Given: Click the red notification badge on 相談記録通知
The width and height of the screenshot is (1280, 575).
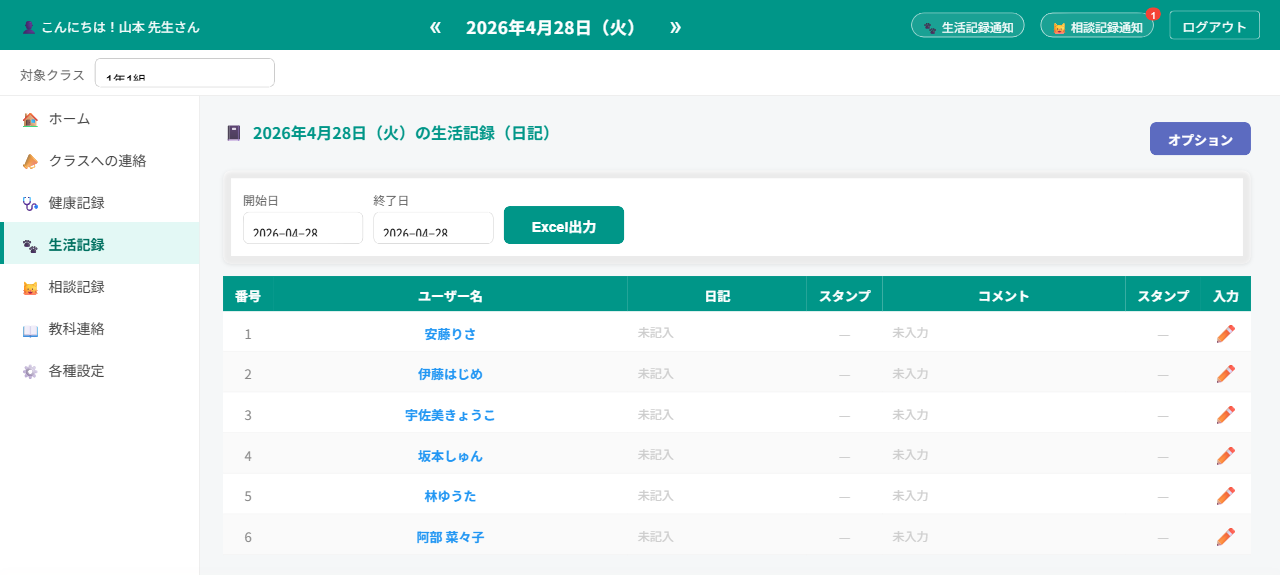Looking at the screenshot, I should pos(1153,14).
